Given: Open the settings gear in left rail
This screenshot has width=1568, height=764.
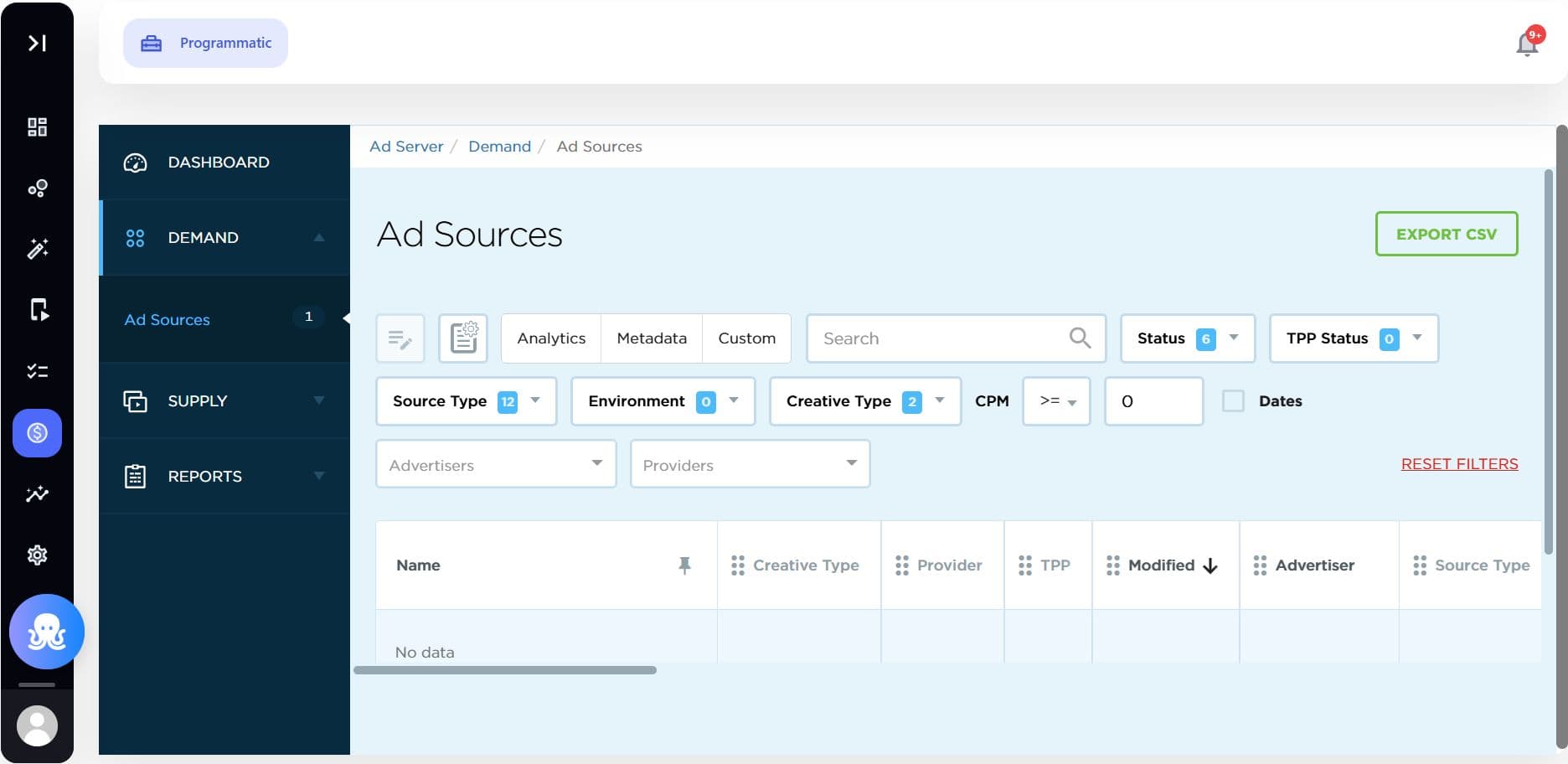Looking at the screenshot, I should pos(37,555).
